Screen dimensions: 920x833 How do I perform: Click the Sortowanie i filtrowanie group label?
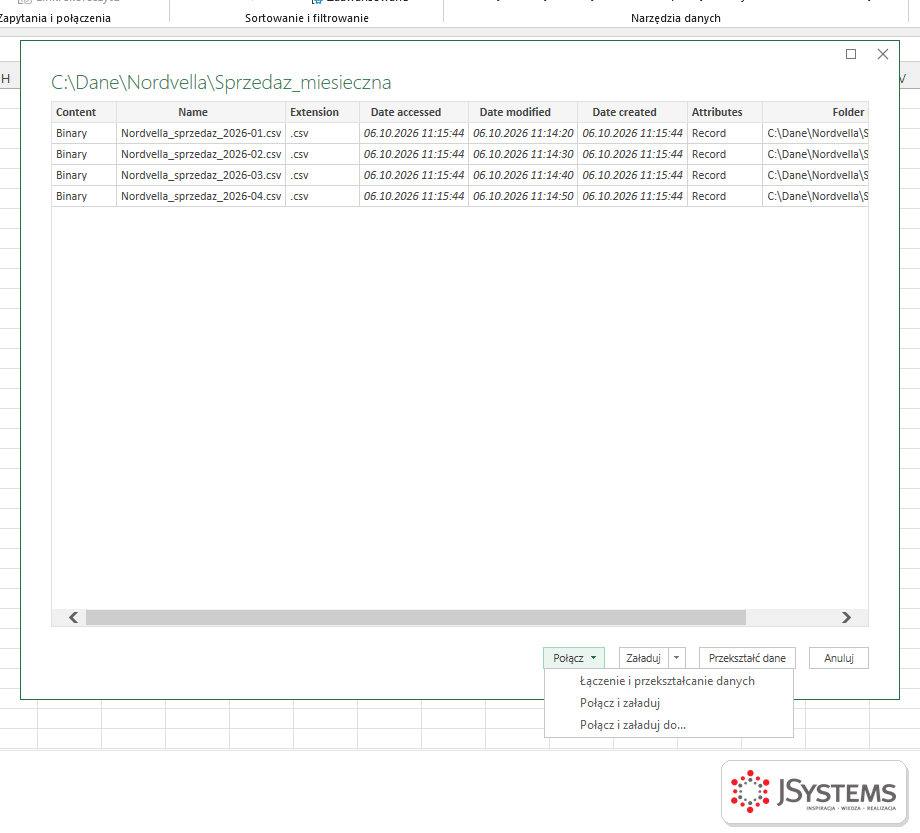tap(307, 18)
